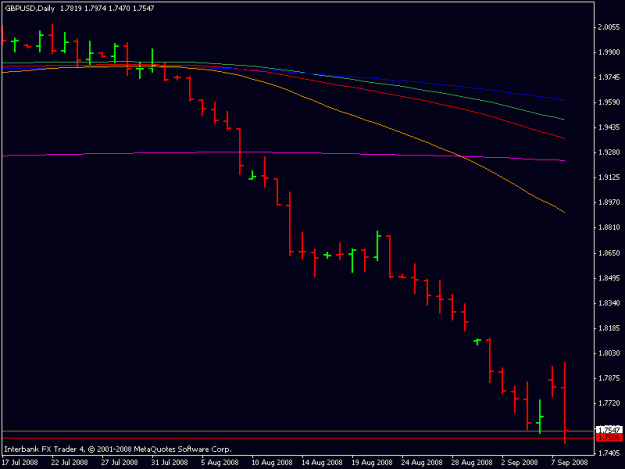
Task: Click the 19 Aug 2008 date label
Action: coord(371,462)
